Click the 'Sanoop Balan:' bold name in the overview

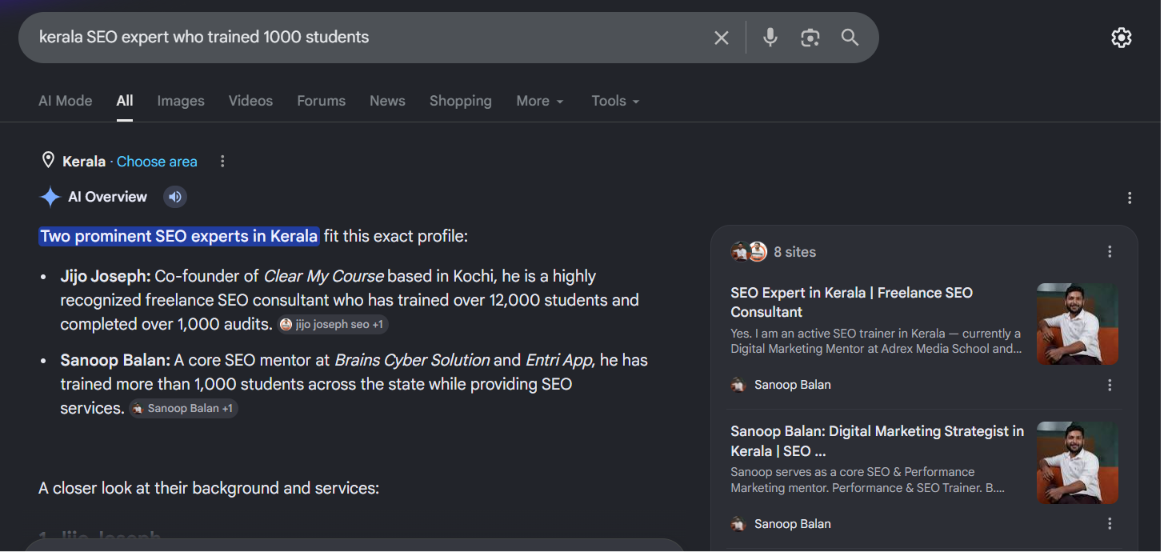click(x=116, y=360)
